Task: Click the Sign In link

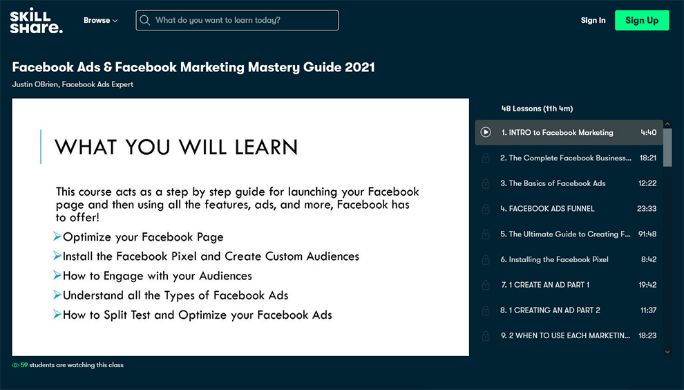Action: click(593, 21)
